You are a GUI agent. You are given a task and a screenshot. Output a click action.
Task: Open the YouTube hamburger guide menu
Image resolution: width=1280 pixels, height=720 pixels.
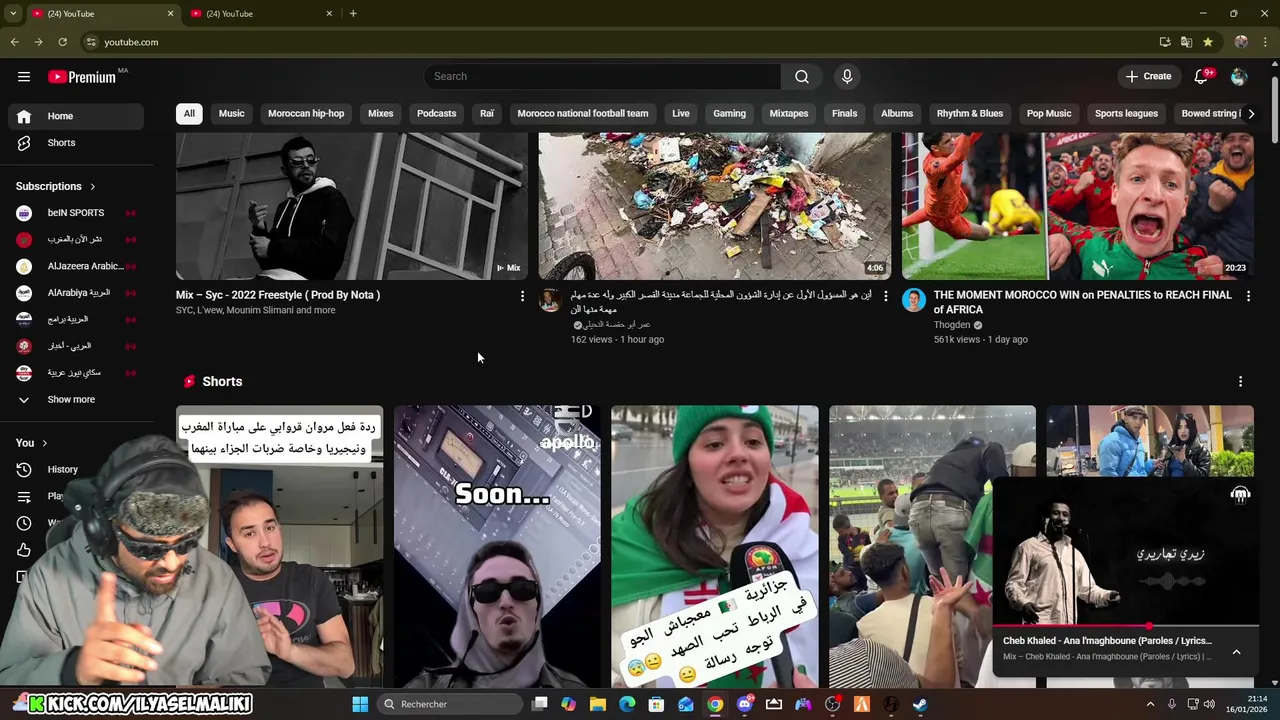coord(24,77)
